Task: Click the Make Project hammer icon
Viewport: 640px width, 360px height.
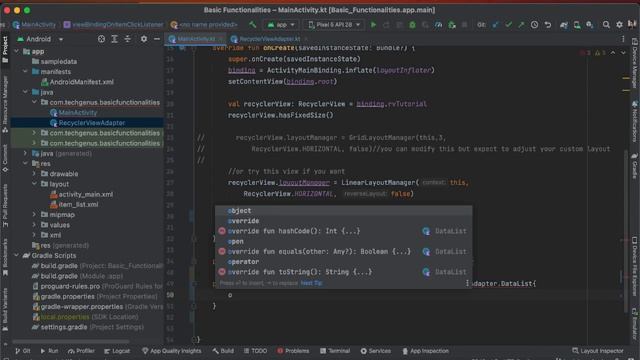Action: [253, 25]
